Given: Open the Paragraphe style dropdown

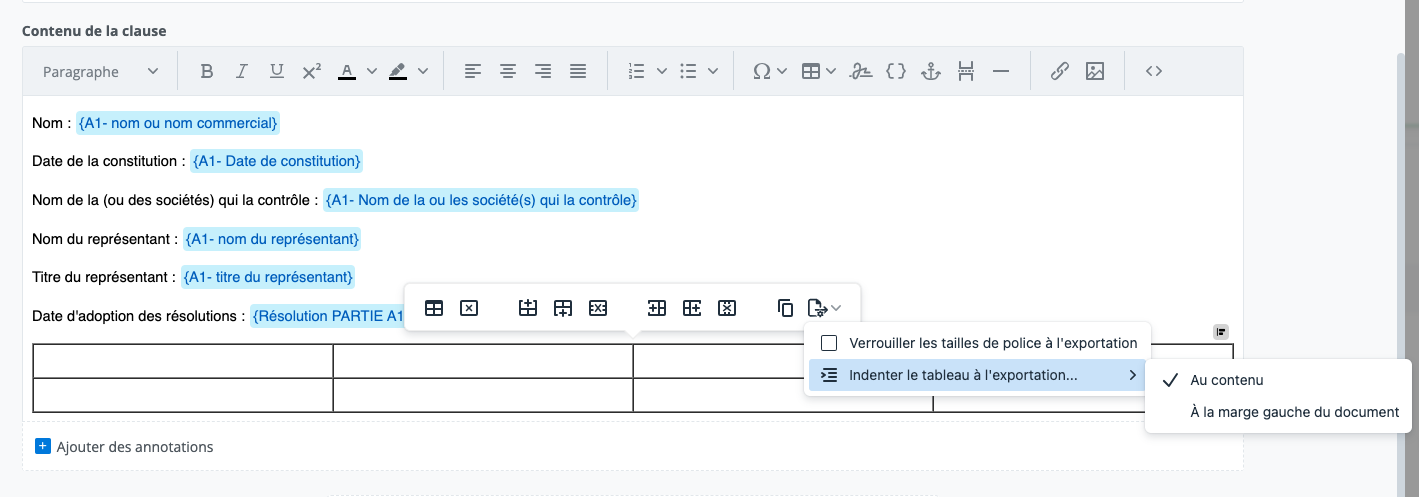Looking at the screenshot, I should [100, 71].
